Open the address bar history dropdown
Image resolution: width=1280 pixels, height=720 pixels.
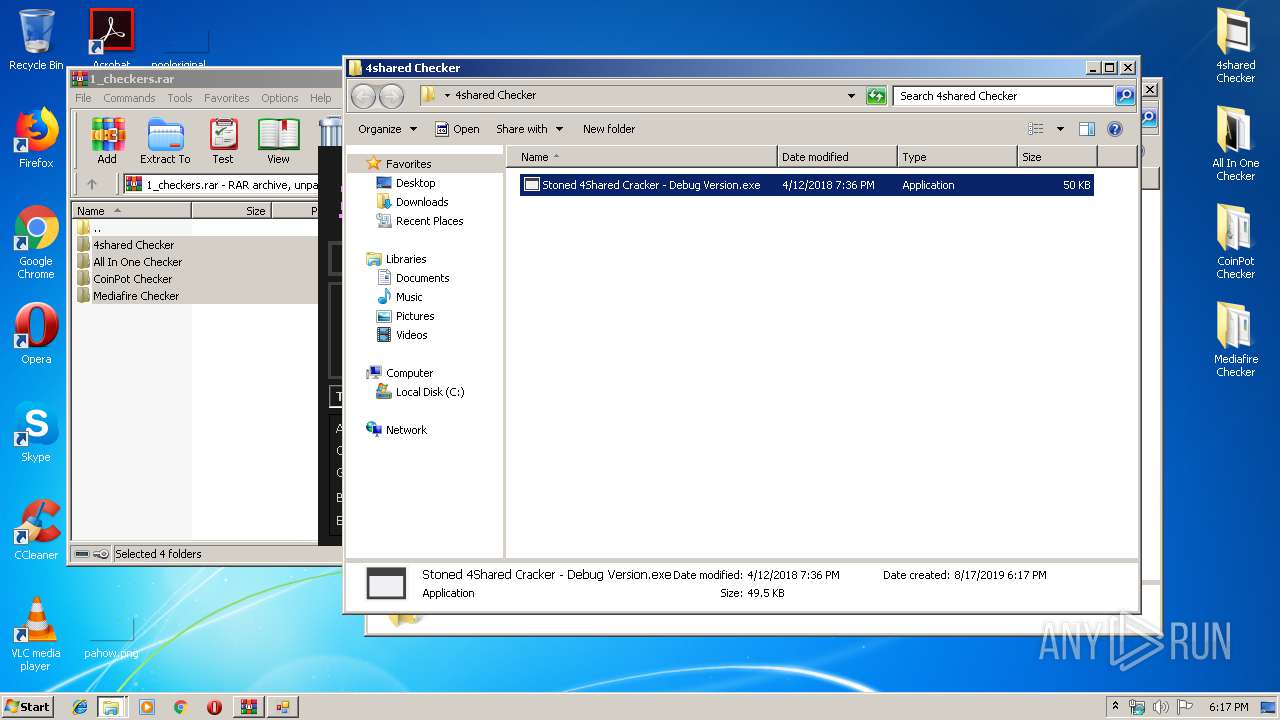coord(851,96)
